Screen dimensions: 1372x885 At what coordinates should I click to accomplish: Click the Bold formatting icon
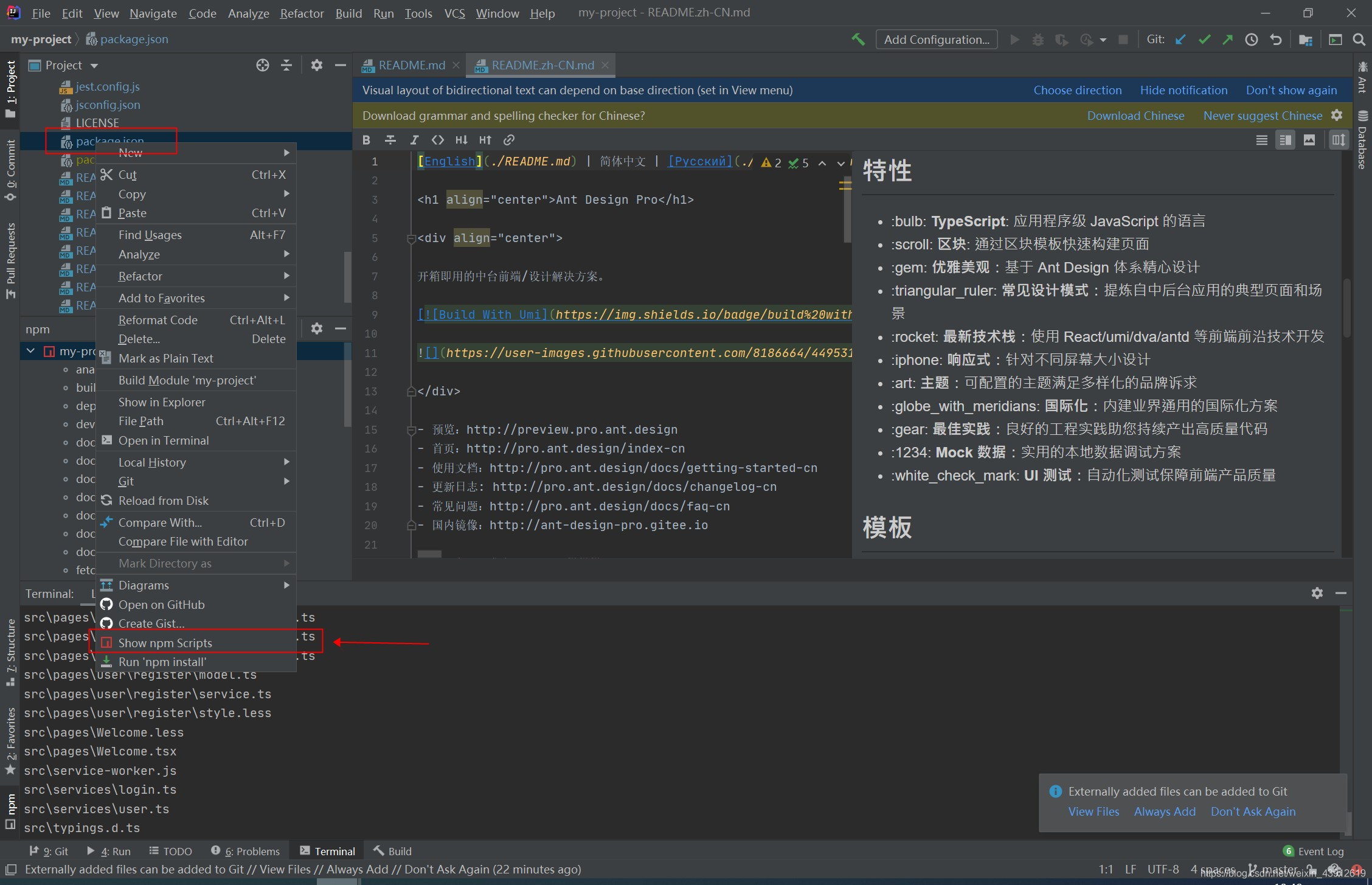click(366, 140)
